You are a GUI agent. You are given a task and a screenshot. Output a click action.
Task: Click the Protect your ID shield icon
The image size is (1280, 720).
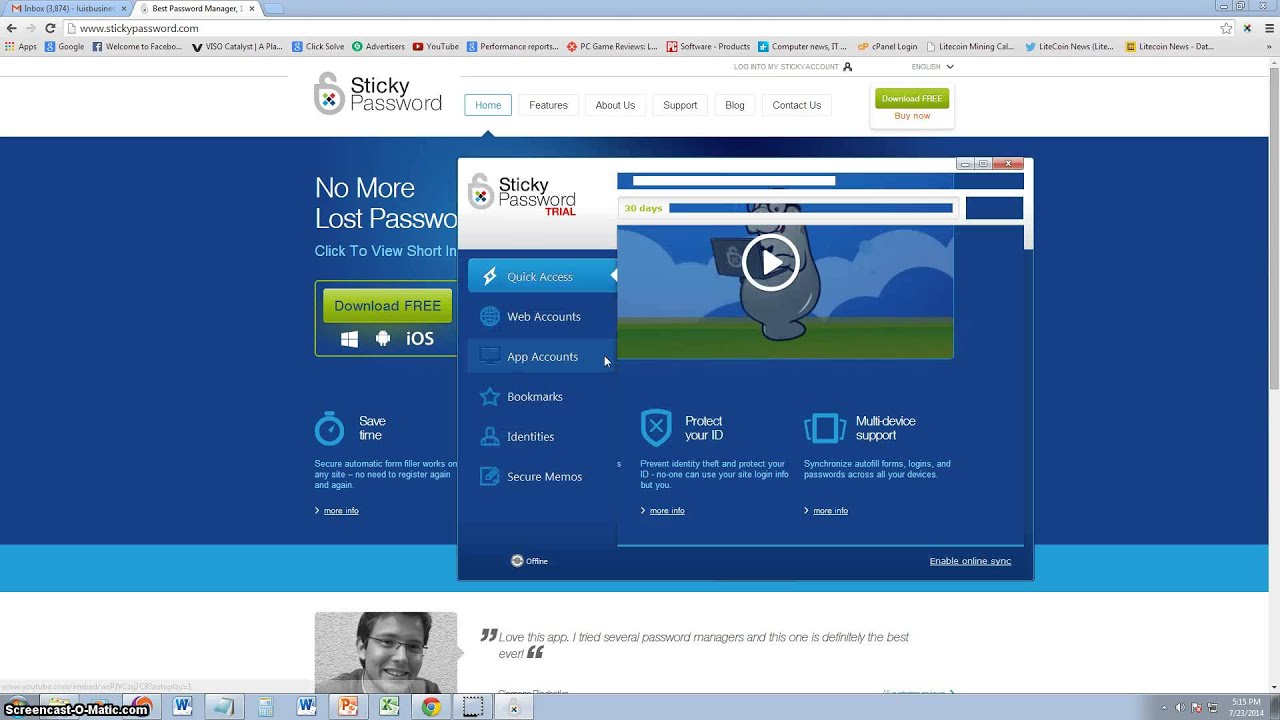point(656,428)
